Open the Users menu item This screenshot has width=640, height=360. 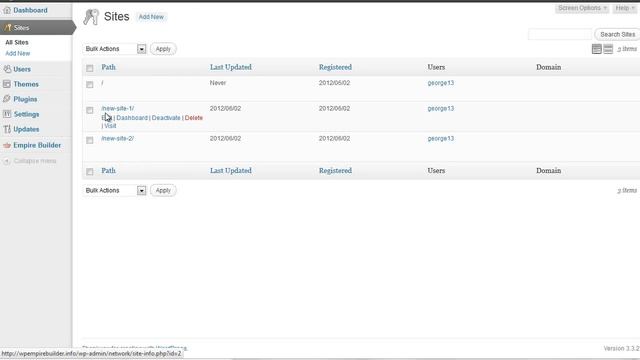tap(22, 69)
